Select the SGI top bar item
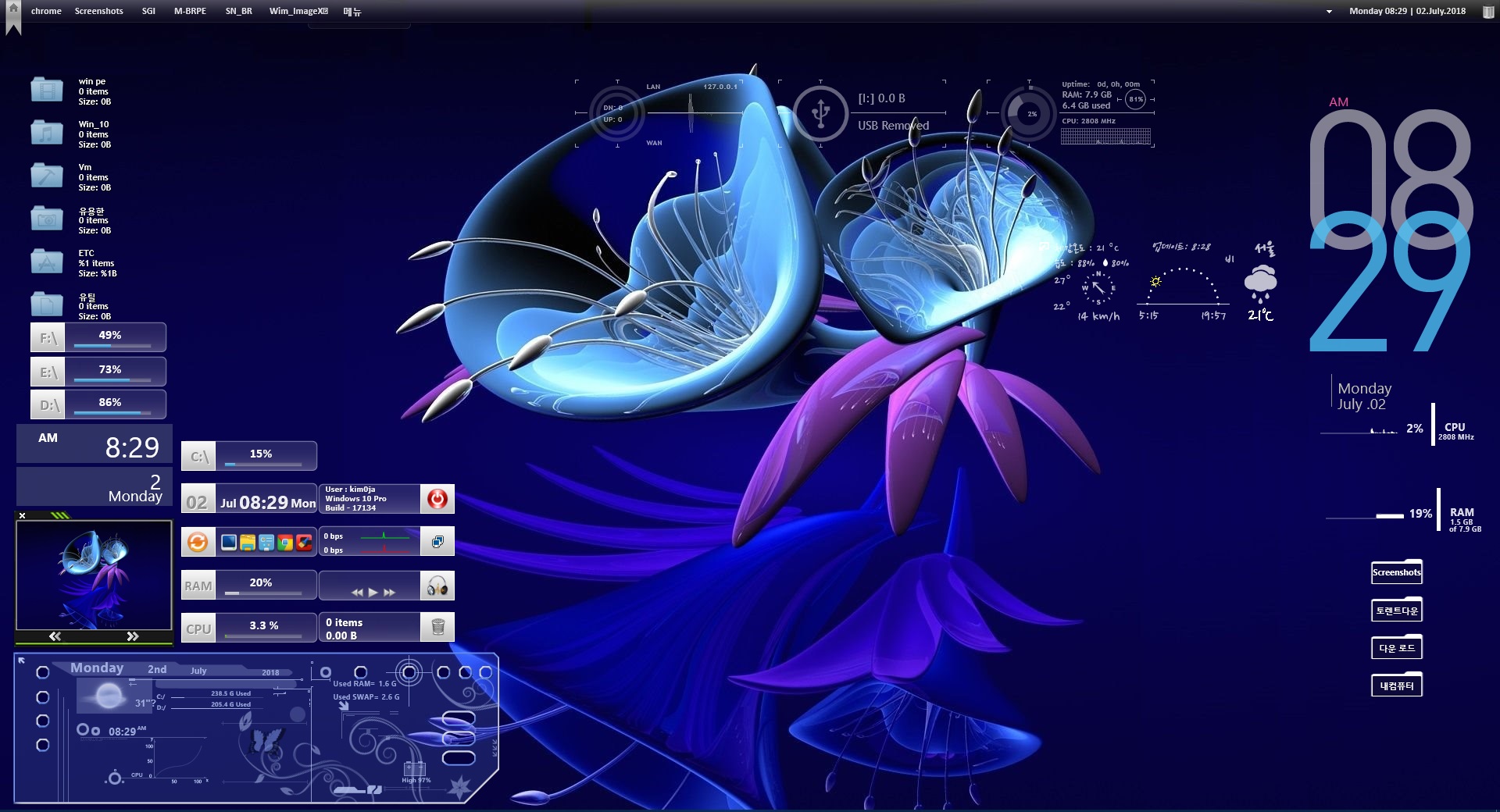 (148, 11)
